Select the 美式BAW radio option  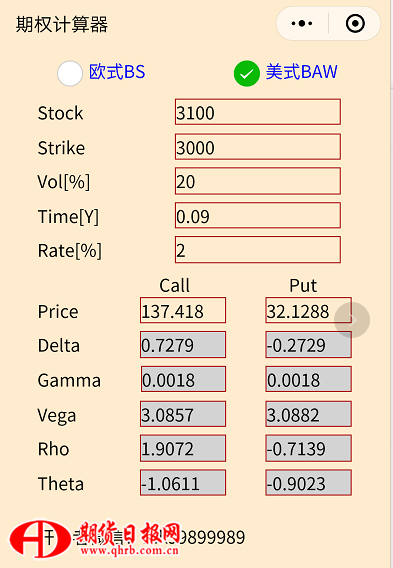[x=246, y=73]
